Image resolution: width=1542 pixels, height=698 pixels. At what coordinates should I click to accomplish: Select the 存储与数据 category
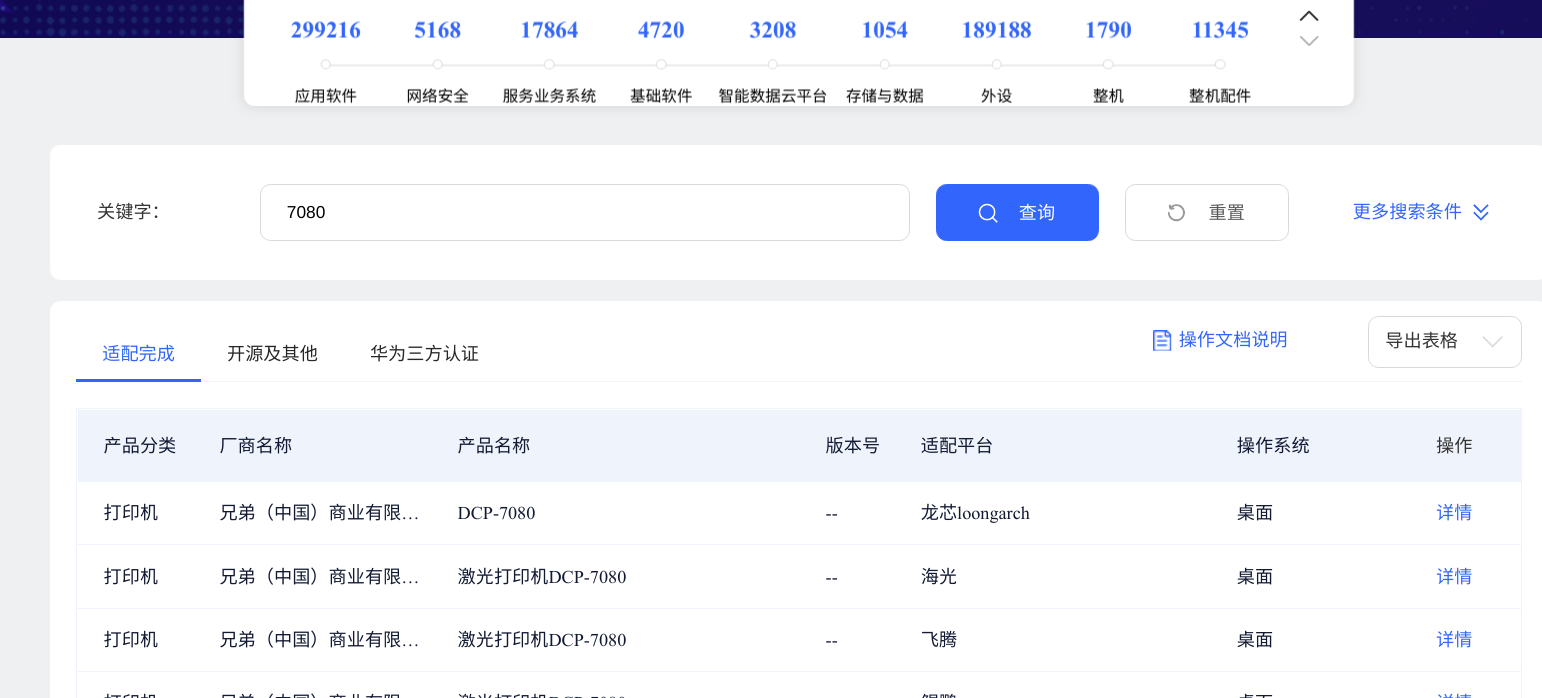click(x=885, y=96)
